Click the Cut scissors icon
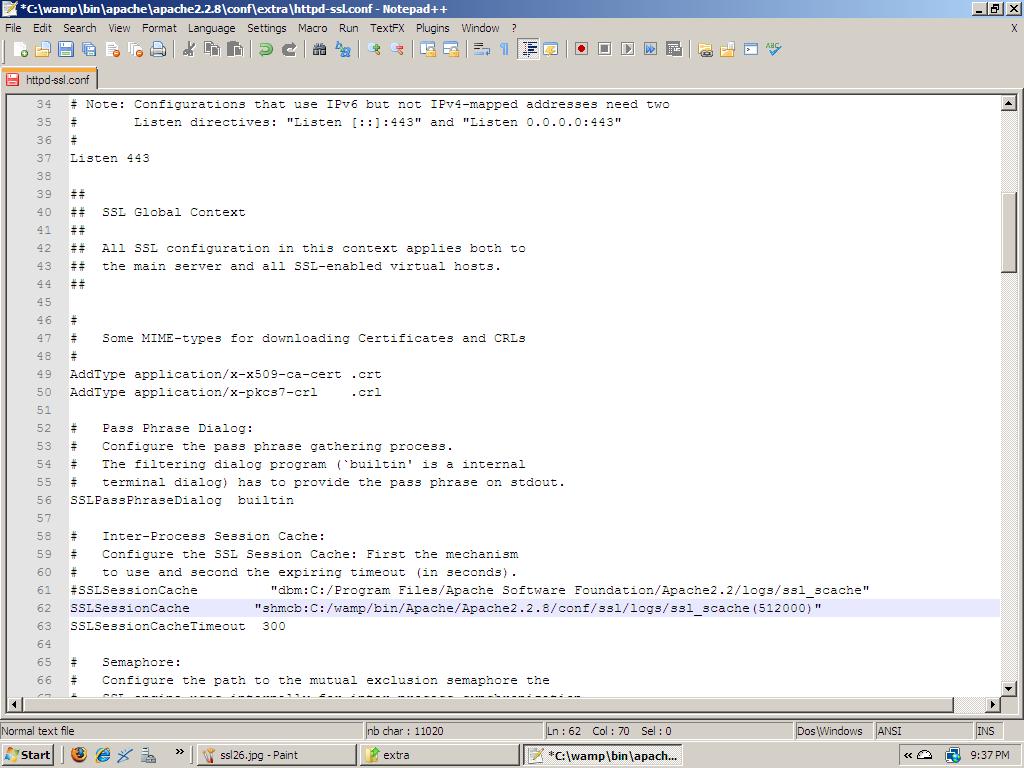 [188, 49]
